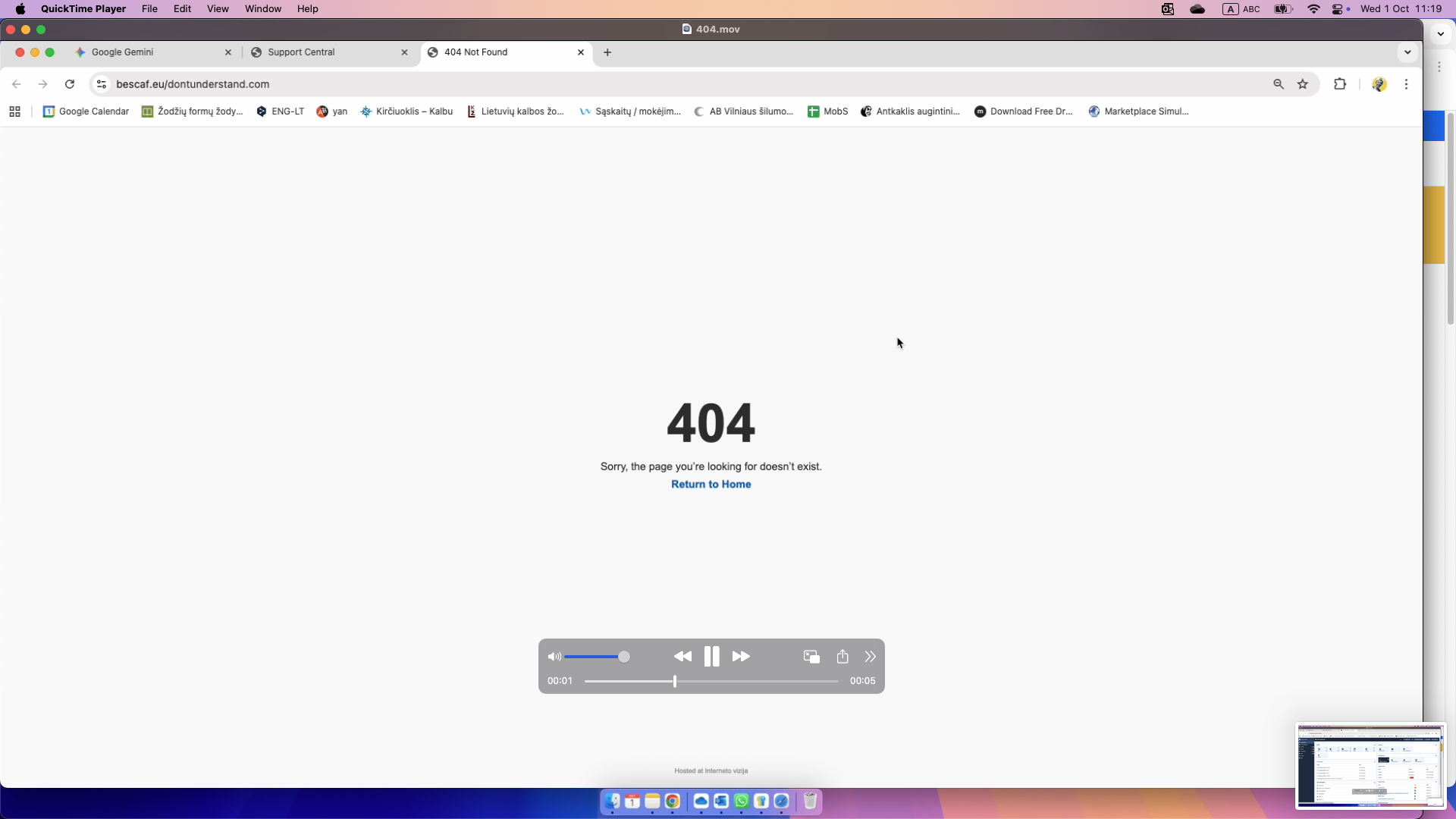This screenshot has height=819, width=1456.
Task: Open Chrome three-dot menu
Action: 1406,84
